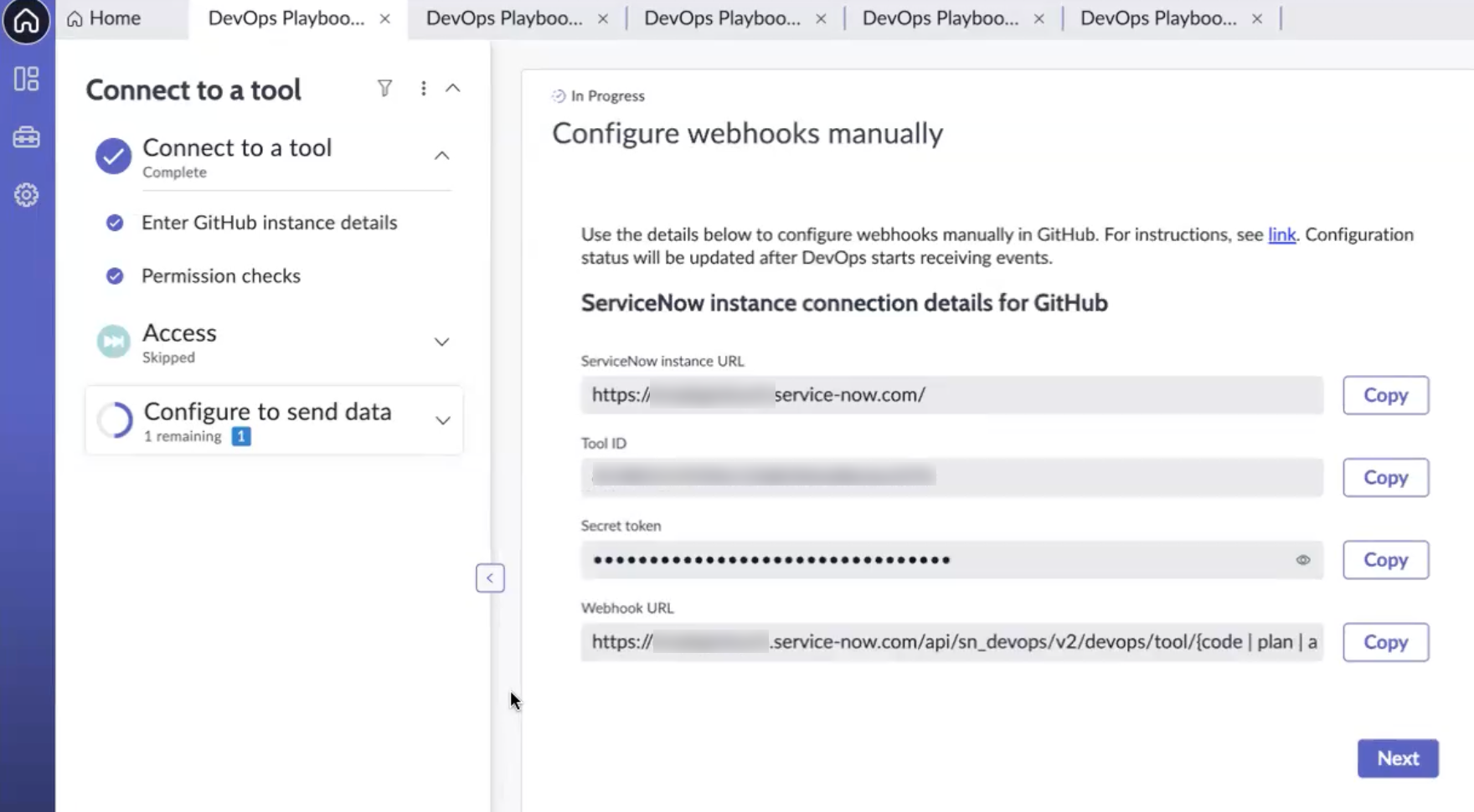Copy the Secret token
1474x812 pixels.
click(x=1386, y=559)
